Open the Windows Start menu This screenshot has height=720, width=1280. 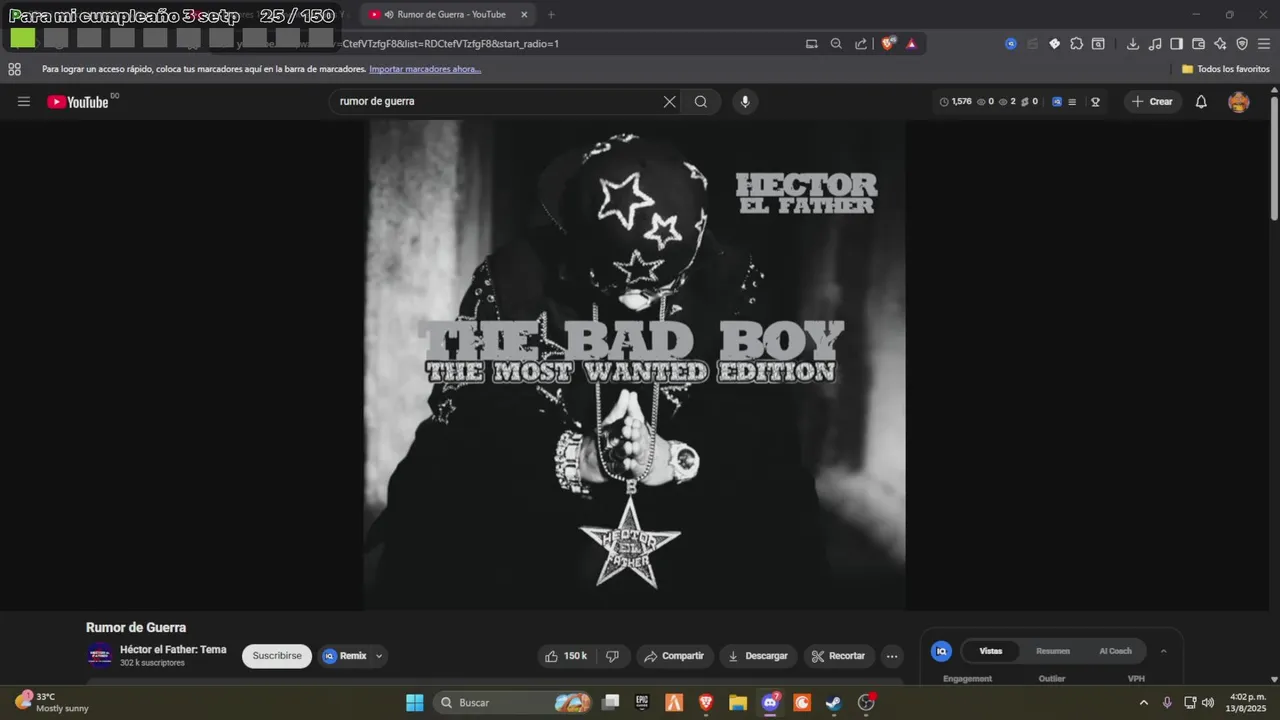(415, 702)
